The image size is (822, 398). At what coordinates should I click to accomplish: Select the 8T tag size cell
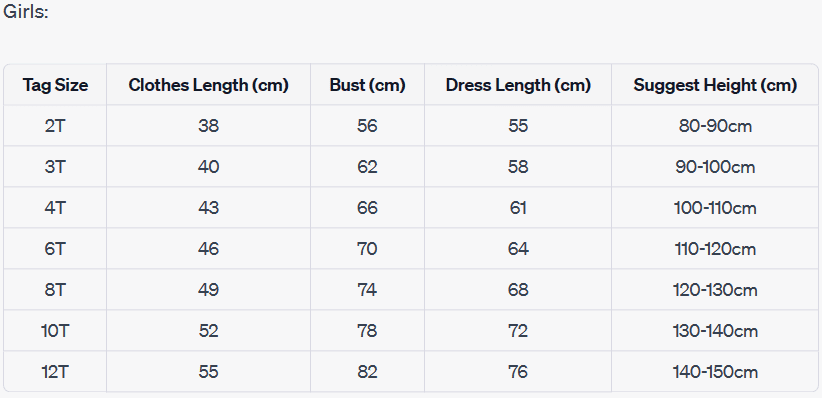click(x=55, y=289)
